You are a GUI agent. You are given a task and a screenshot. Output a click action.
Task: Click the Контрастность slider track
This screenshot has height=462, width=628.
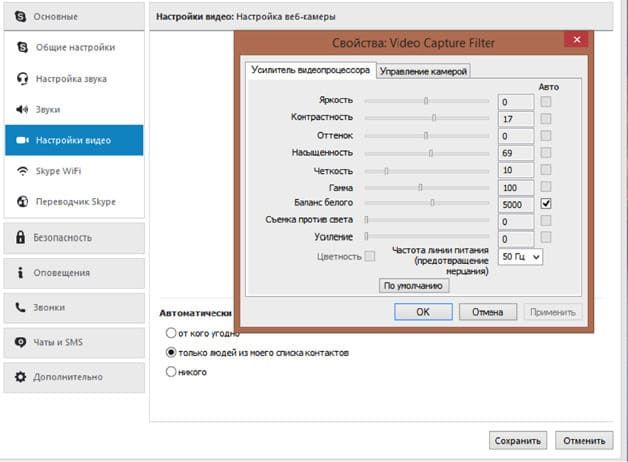tap(427, 118)
